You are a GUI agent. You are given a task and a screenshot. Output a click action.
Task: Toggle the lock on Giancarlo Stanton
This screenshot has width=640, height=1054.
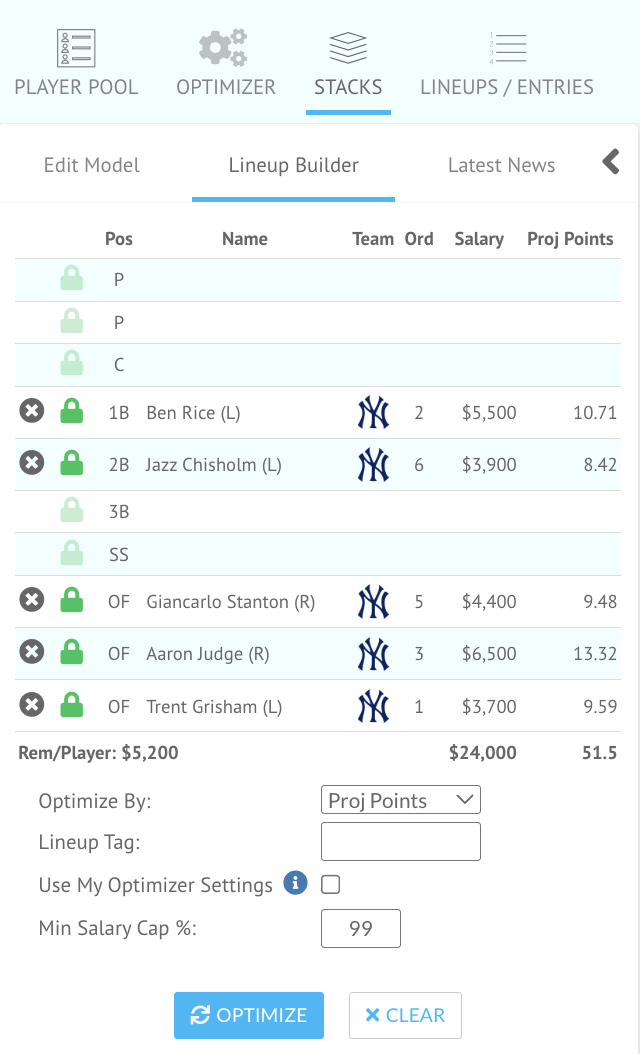(x=71, y=602)
